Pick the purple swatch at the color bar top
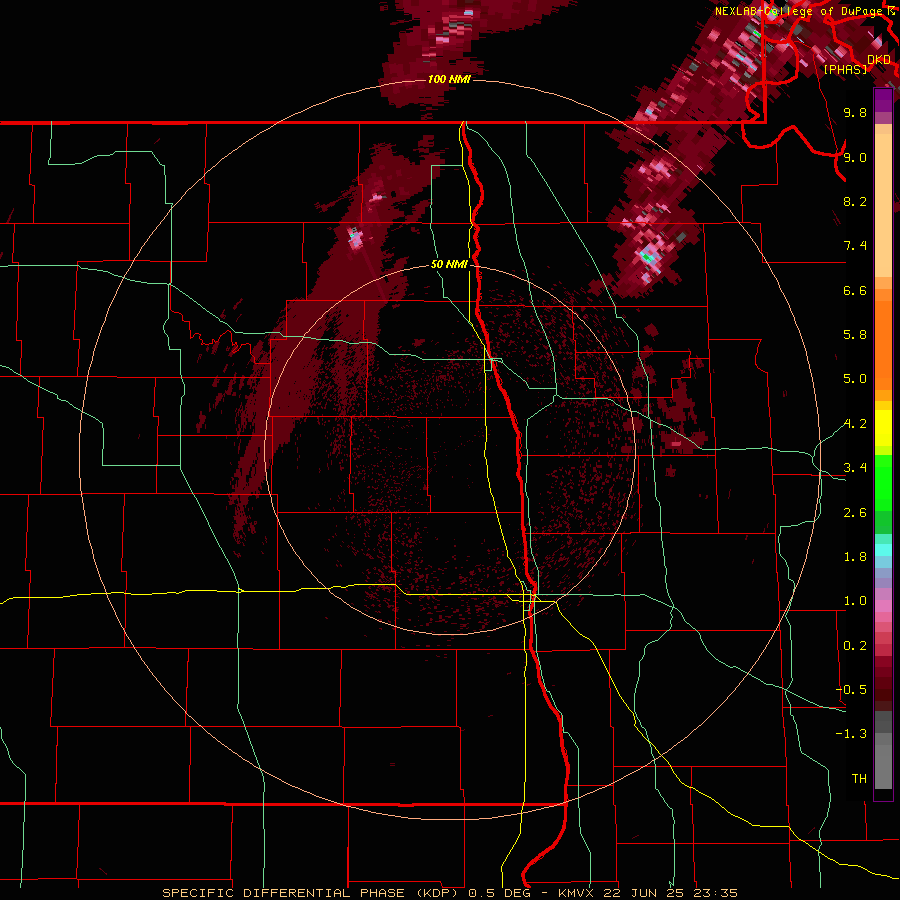This screenshot has width=900, height=900. tap(883, 100)
